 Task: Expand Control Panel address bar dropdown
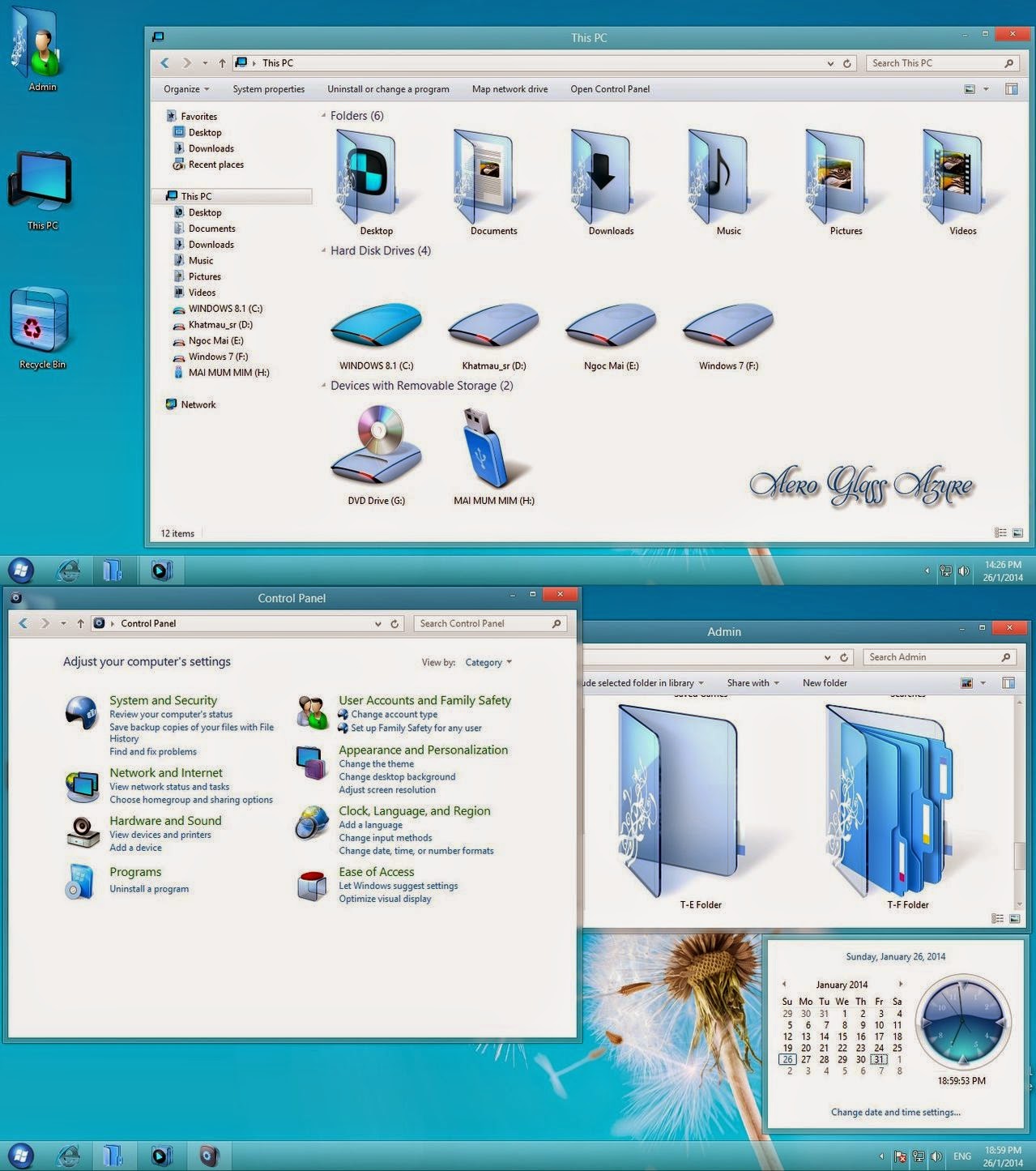[x=377, y=623]
